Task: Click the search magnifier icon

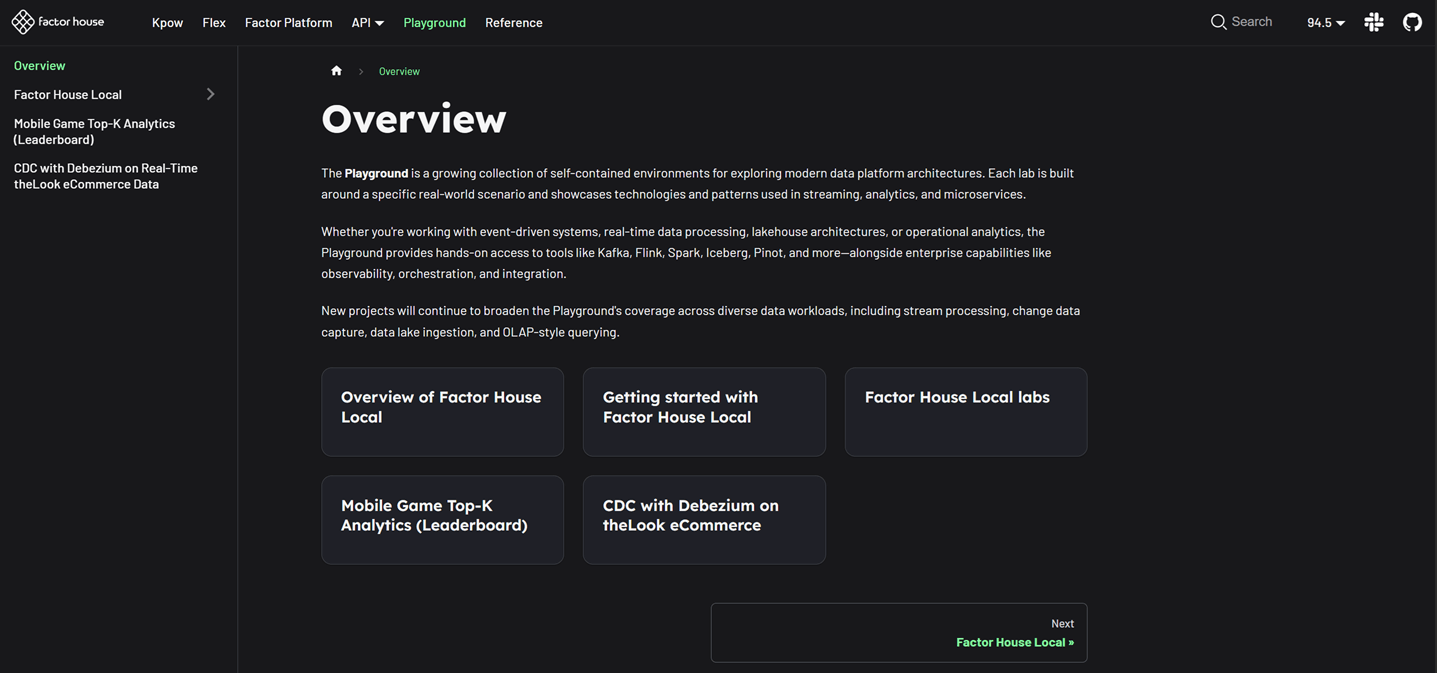Action: tap(1218, 22)
